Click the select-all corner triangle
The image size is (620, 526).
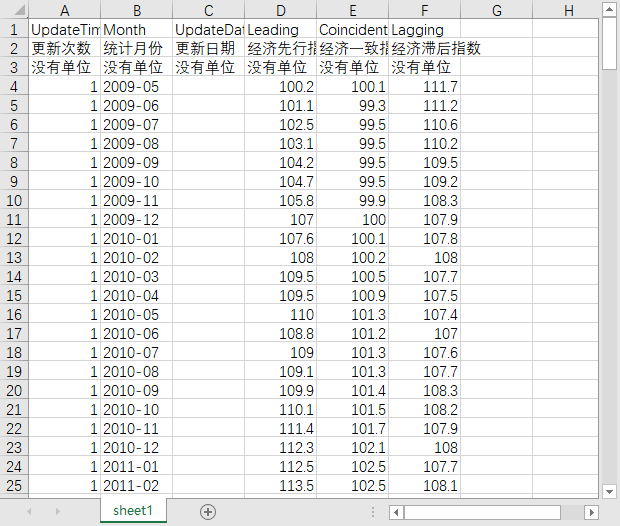click(20, 10)
